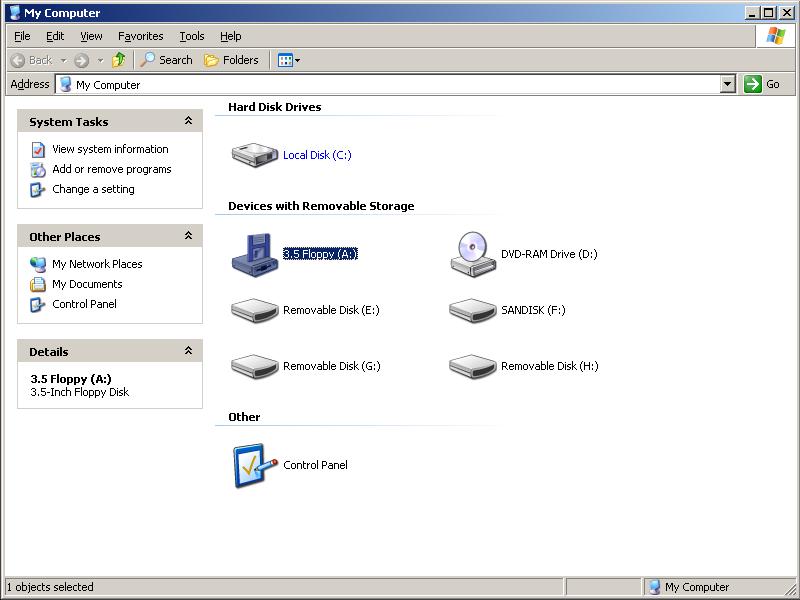This screenshot has width=800, height=600.
Task: Open the Favorites menu
Action: coord(141,36)
